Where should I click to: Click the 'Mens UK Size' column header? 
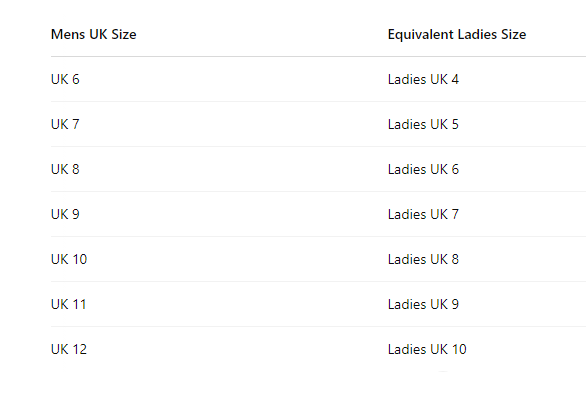(x=93, y=34)
